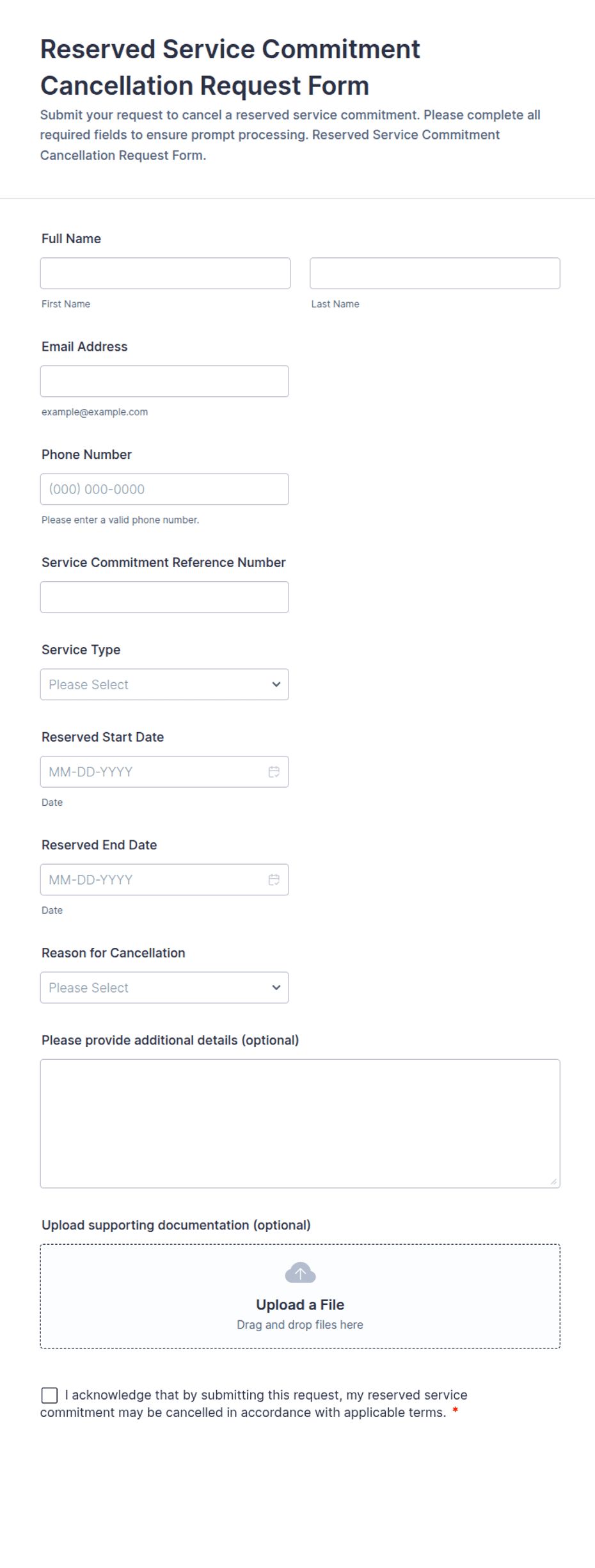Click the Service Type chevron arrow

[276, 685]
